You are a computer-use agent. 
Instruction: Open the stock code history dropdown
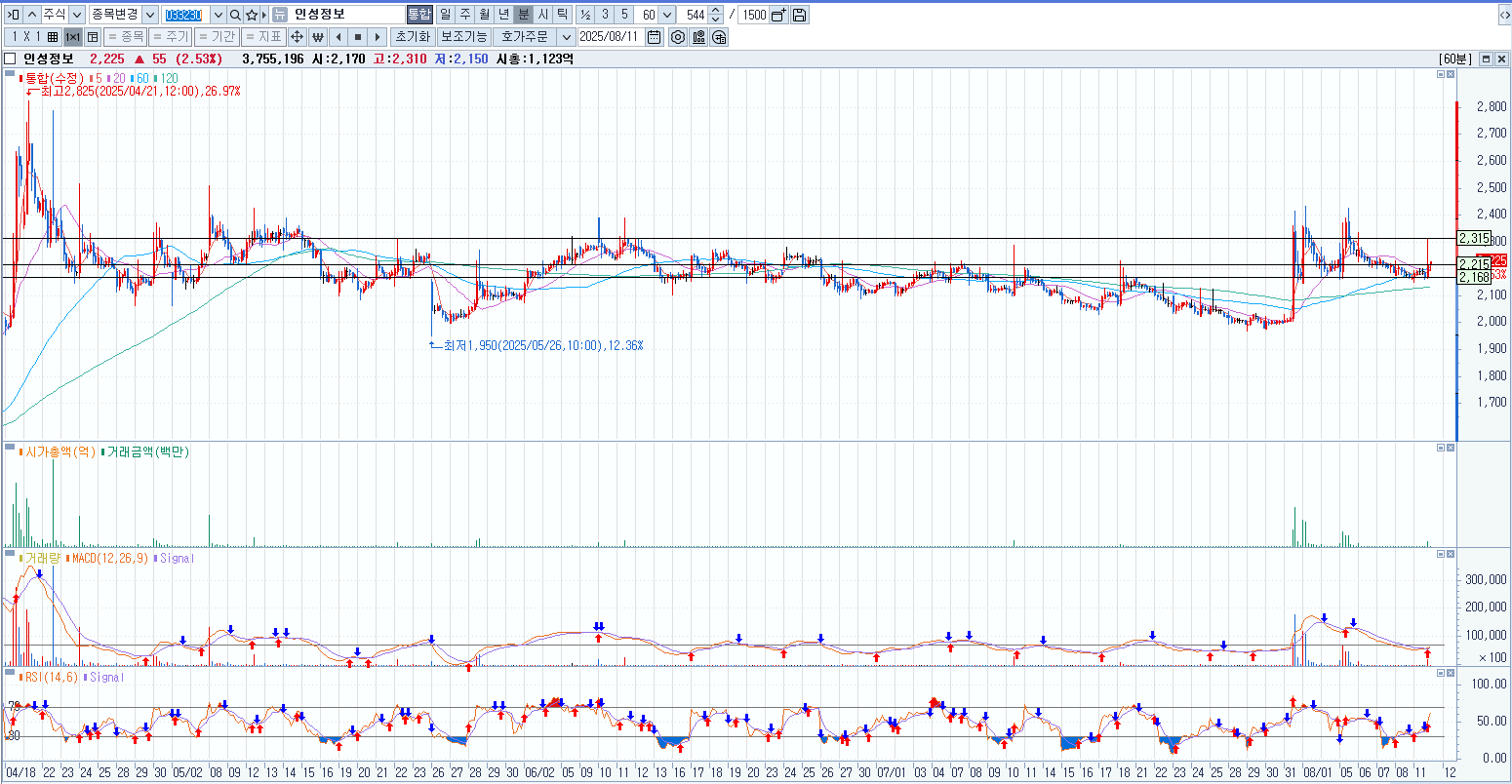tap(218, 15)
